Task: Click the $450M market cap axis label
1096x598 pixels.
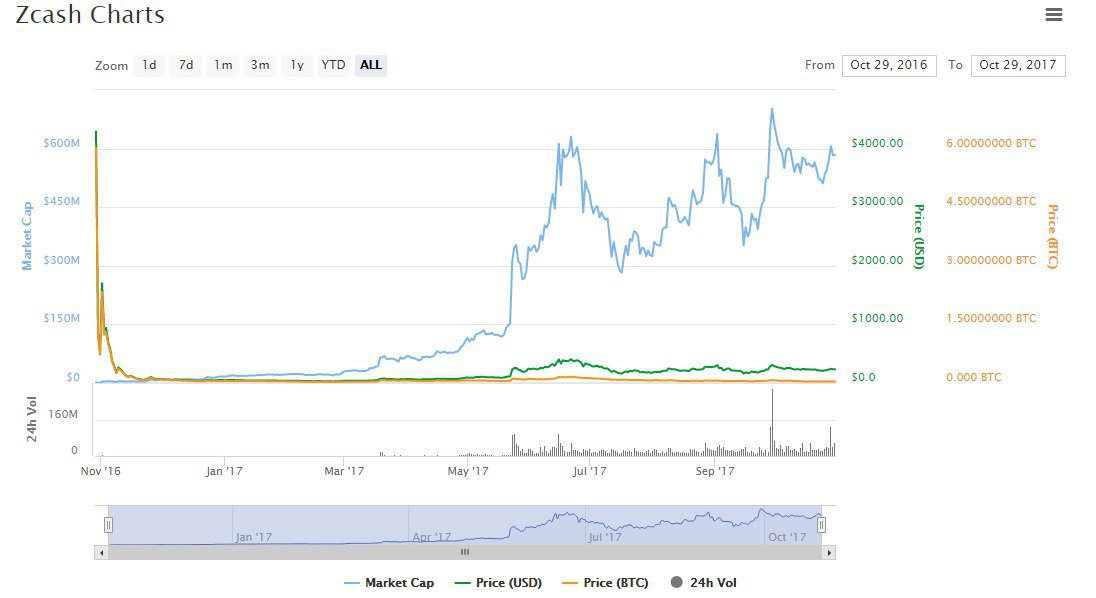Action: point(62,201)
